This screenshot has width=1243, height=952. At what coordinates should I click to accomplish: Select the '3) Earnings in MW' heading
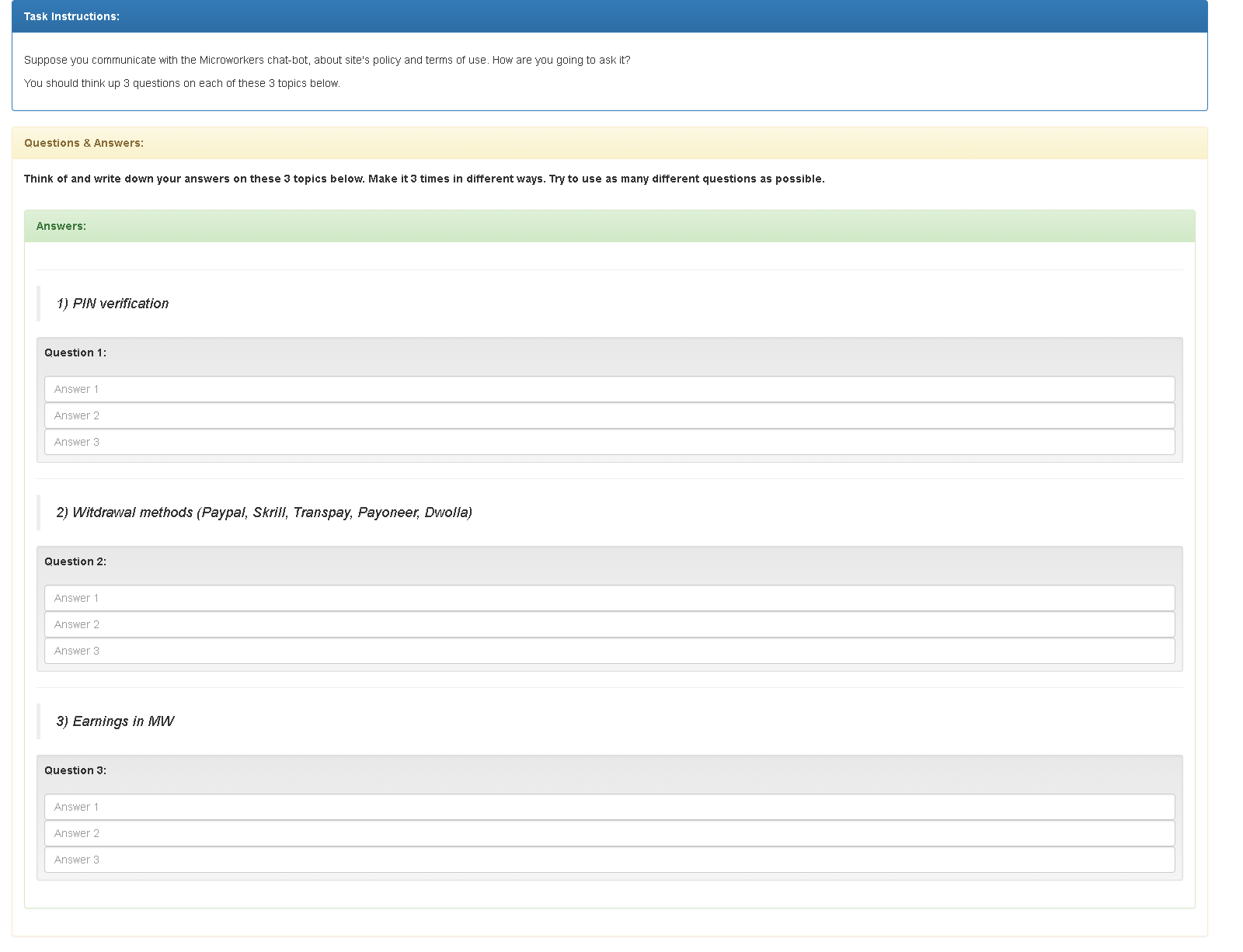click(115, 721)
